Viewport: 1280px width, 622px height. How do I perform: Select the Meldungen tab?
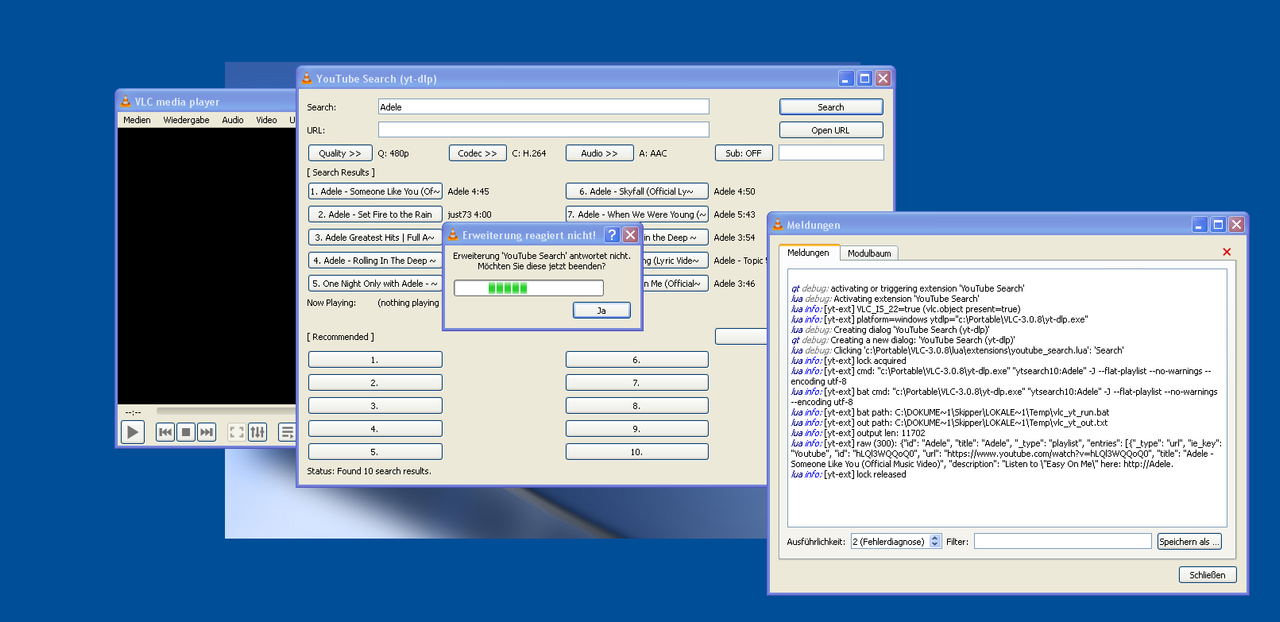click(808, 253)
